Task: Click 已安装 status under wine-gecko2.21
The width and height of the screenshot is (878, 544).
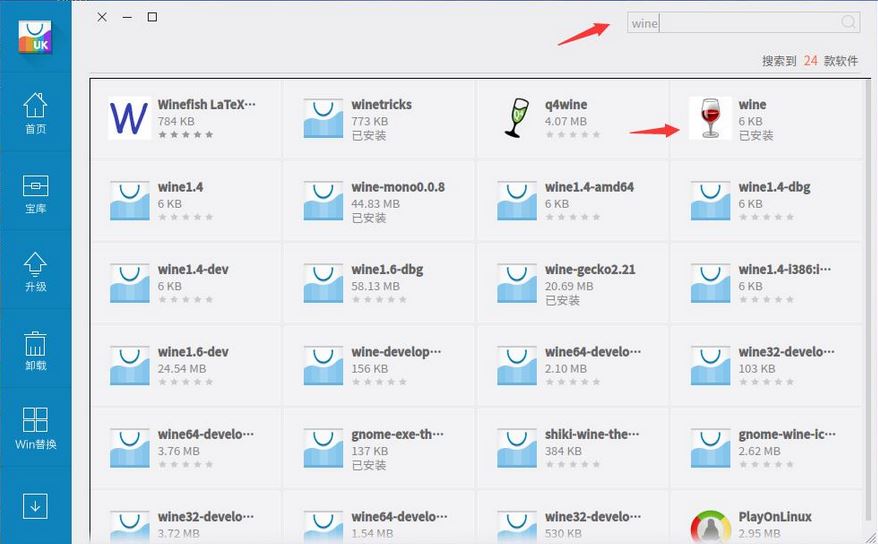Action: (562, 301)
